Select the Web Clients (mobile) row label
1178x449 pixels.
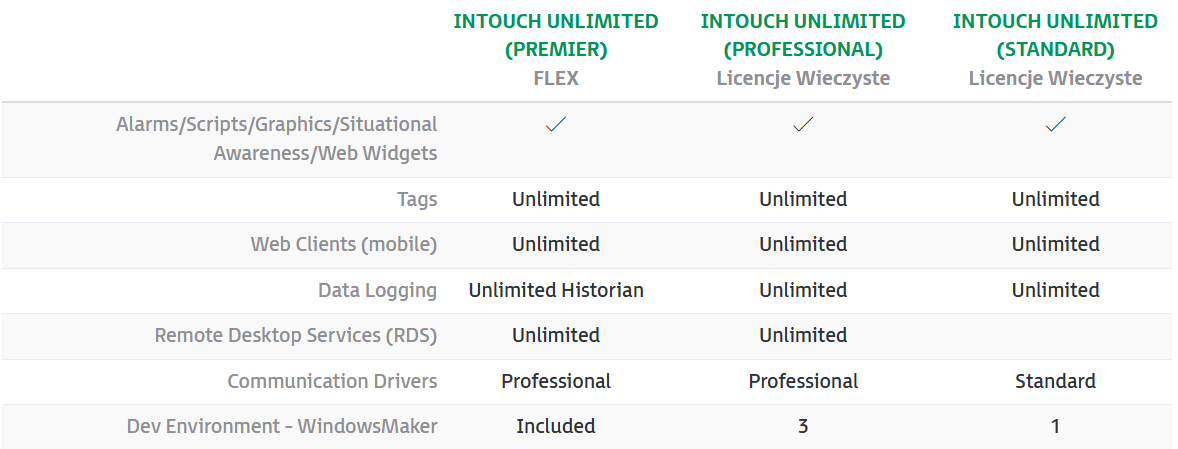coord(344,244)
